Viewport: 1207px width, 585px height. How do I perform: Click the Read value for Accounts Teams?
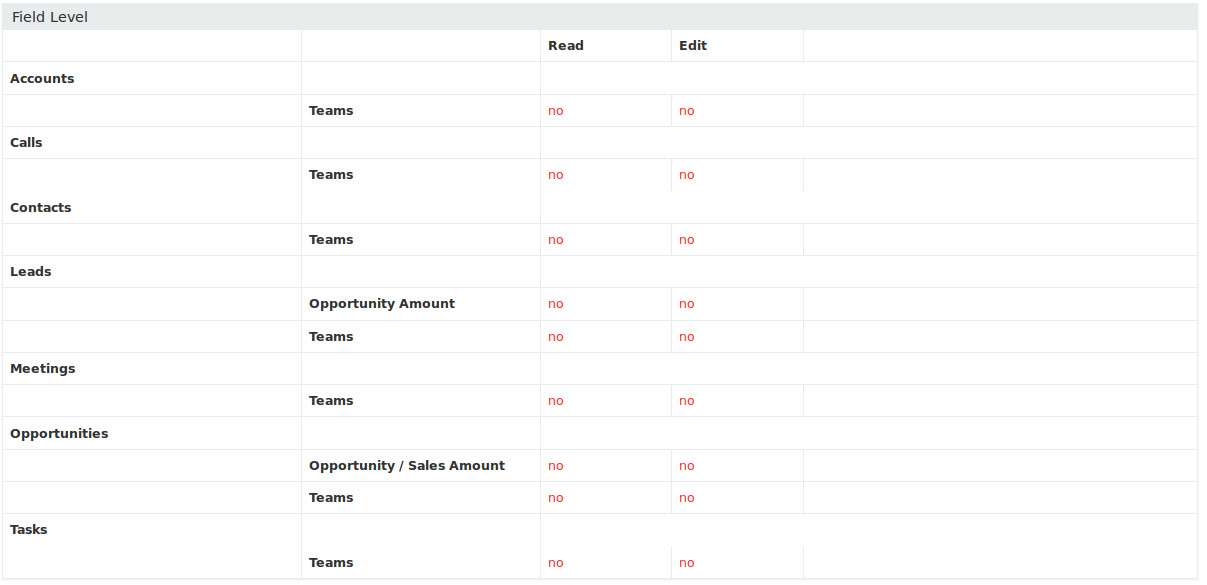click(556, 111)
